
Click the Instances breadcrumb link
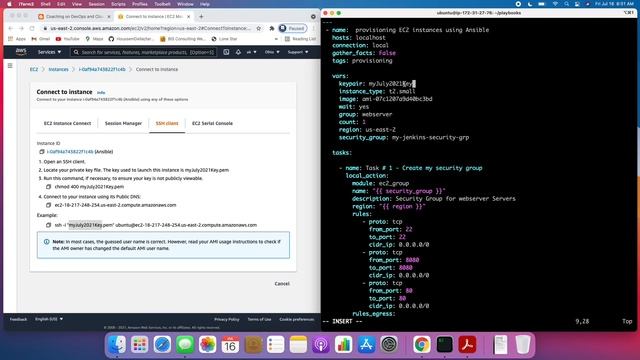point(58,69)
